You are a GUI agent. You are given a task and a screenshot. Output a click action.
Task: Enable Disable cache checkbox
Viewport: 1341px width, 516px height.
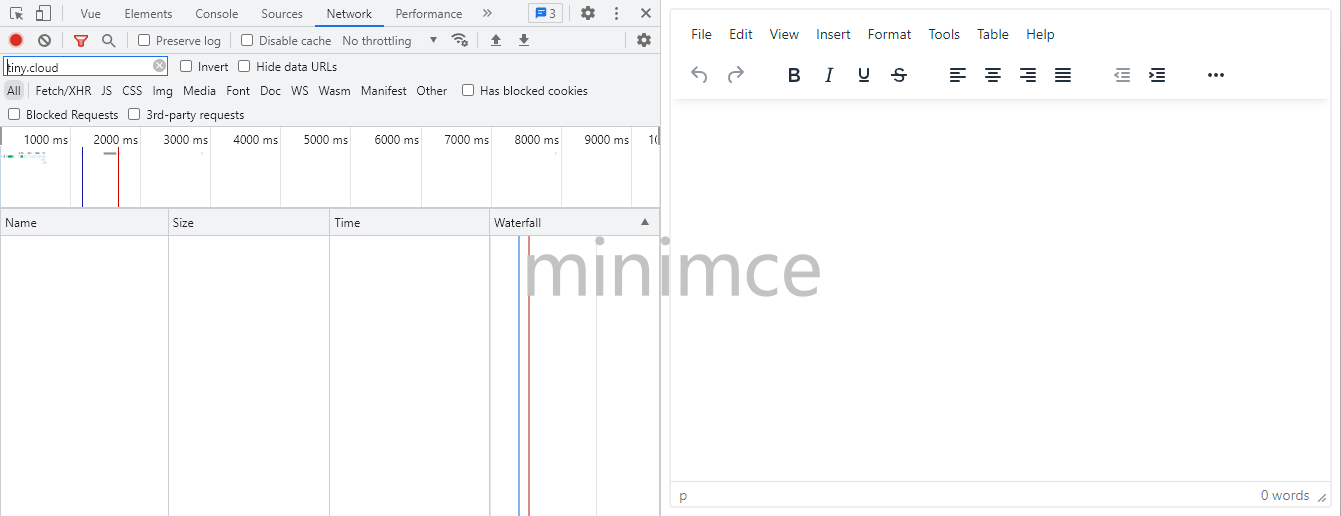tap(247, 40)
